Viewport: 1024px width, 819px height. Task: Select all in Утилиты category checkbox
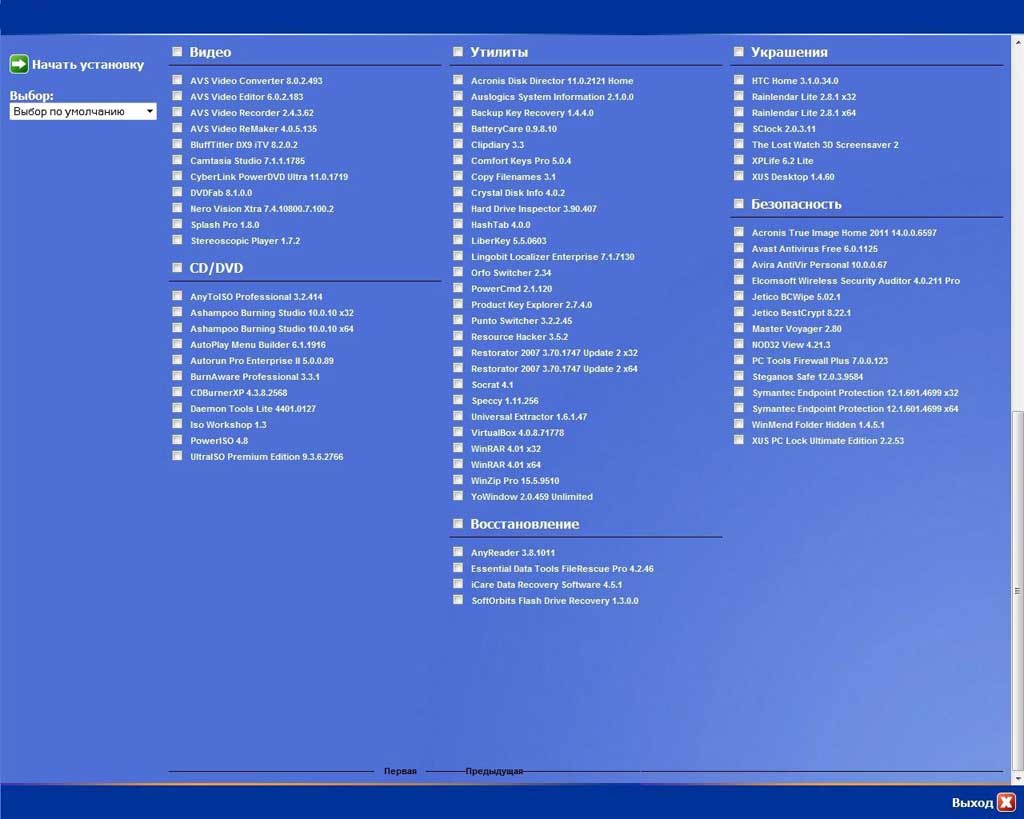tap(458, 52)
